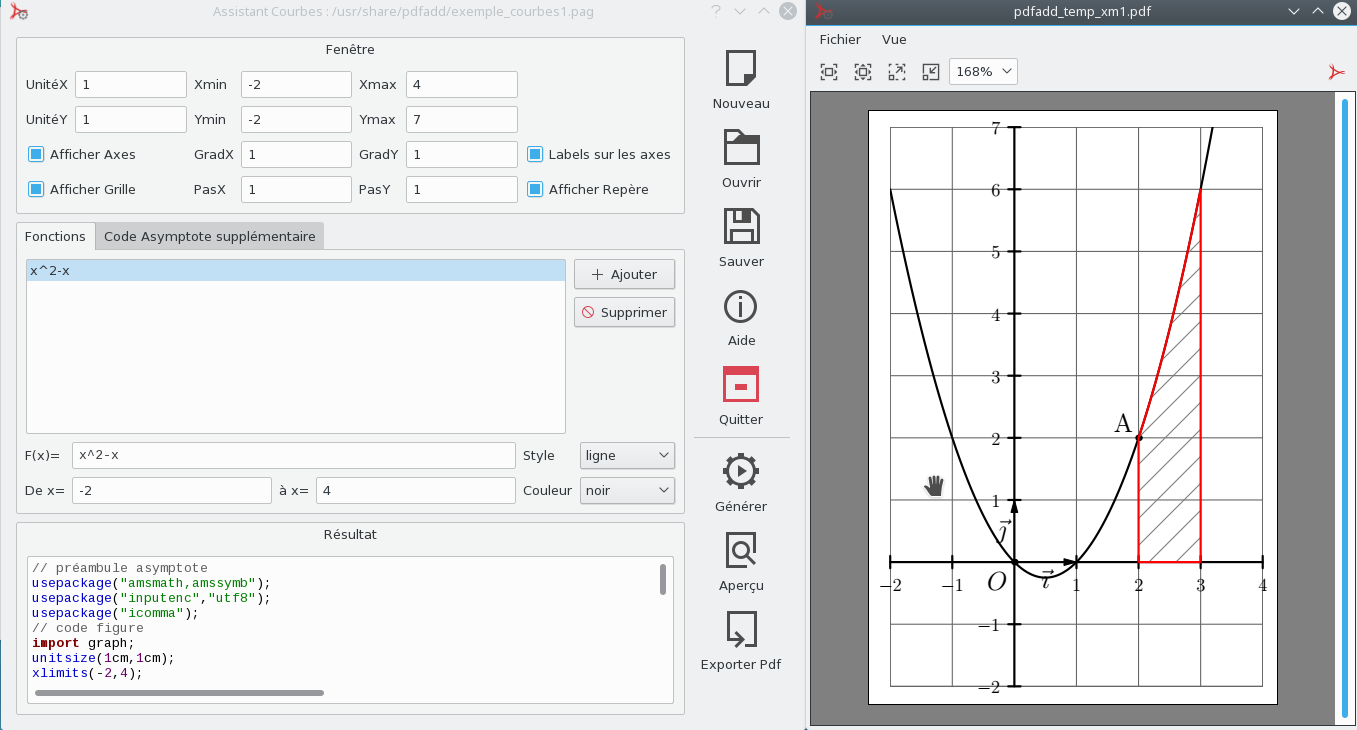Image resolution: width=1357 pixels, height=730 pixels.
Task: Switch to Code Asymptote supplémentaire tab
Action: pos(209,237)
